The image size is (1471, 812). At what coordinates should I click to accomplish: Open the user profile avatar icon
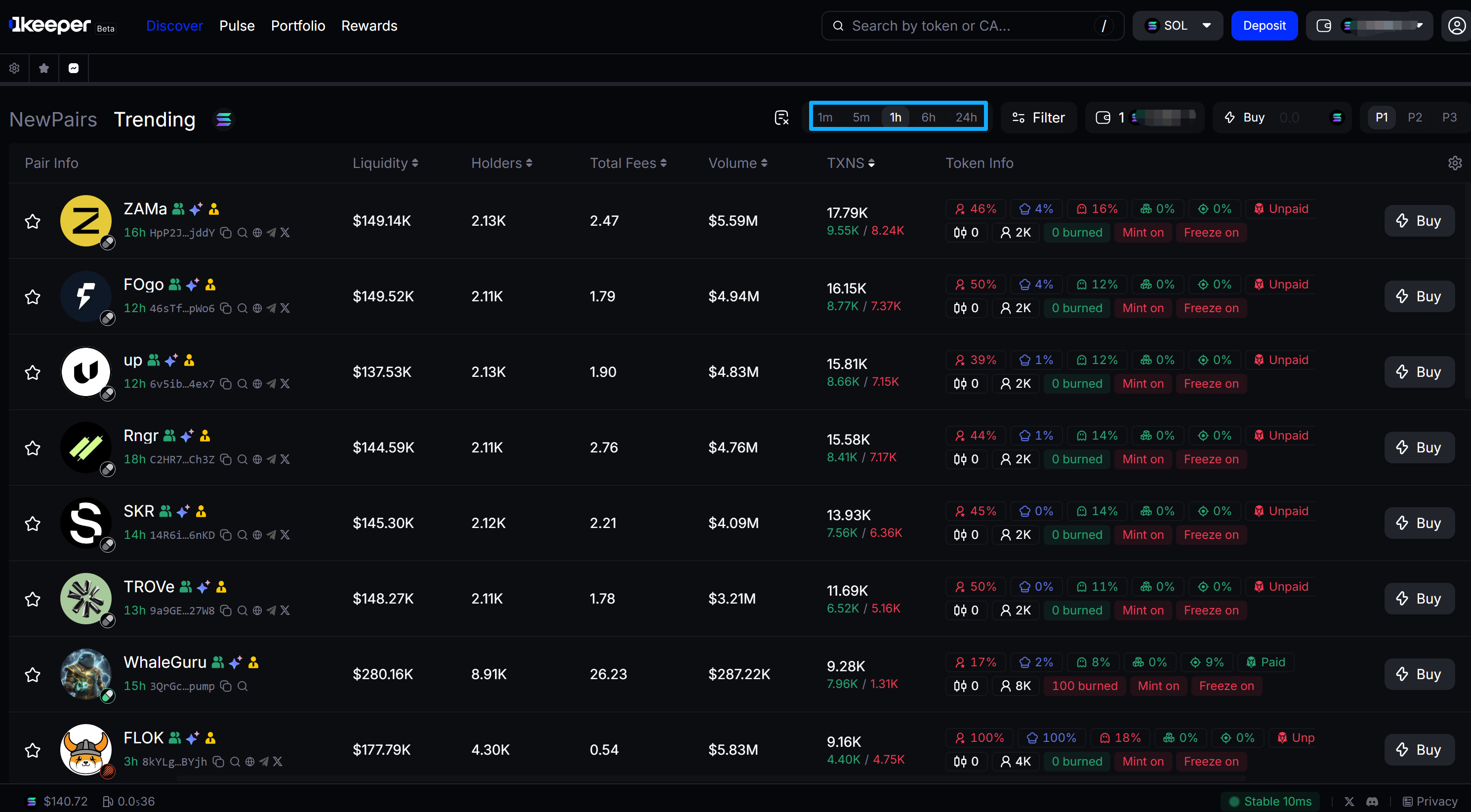point(1456,26)
